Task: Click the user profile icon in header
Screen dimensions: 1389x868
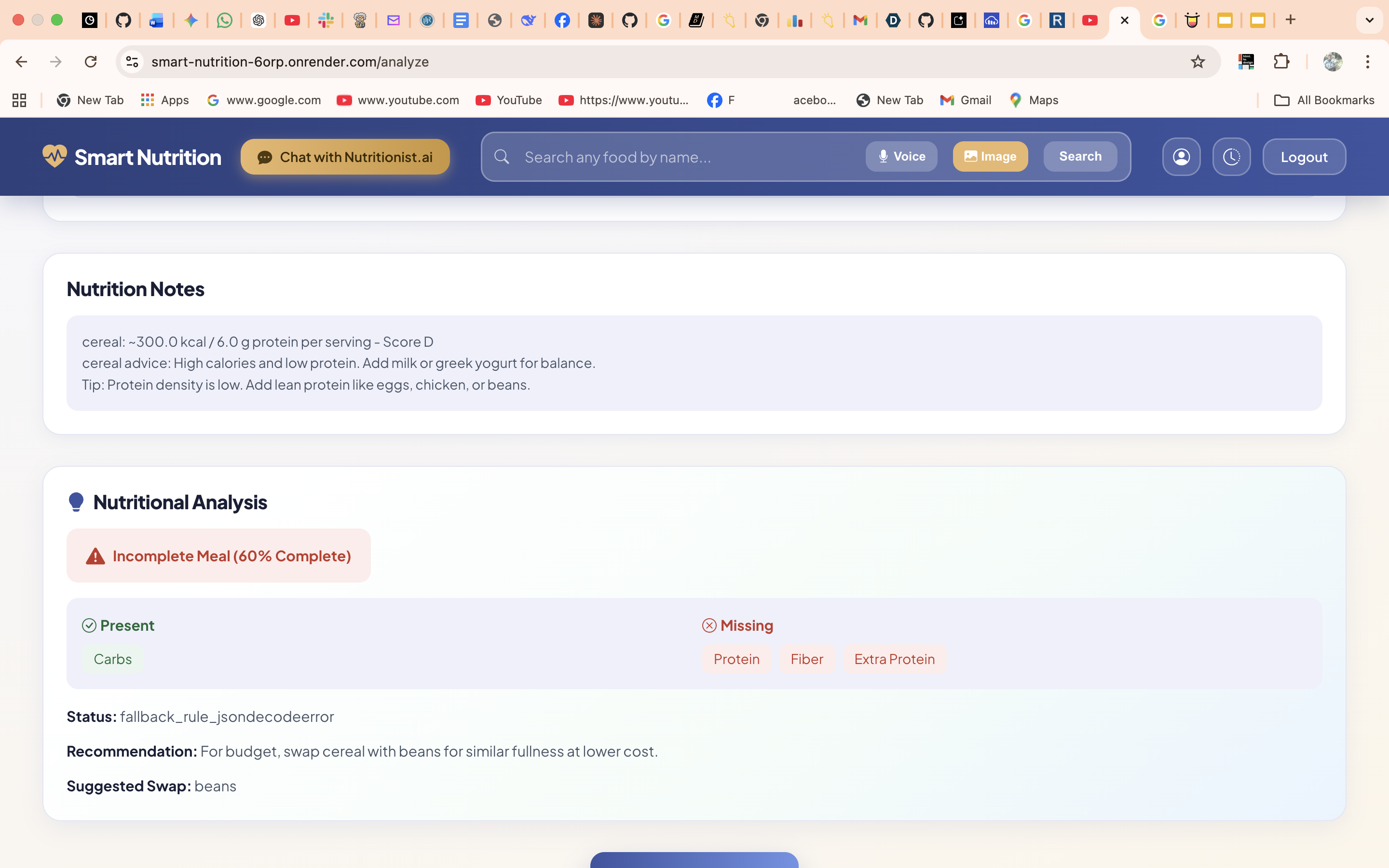Action: pyautogui.click(x=1181, y=157)
